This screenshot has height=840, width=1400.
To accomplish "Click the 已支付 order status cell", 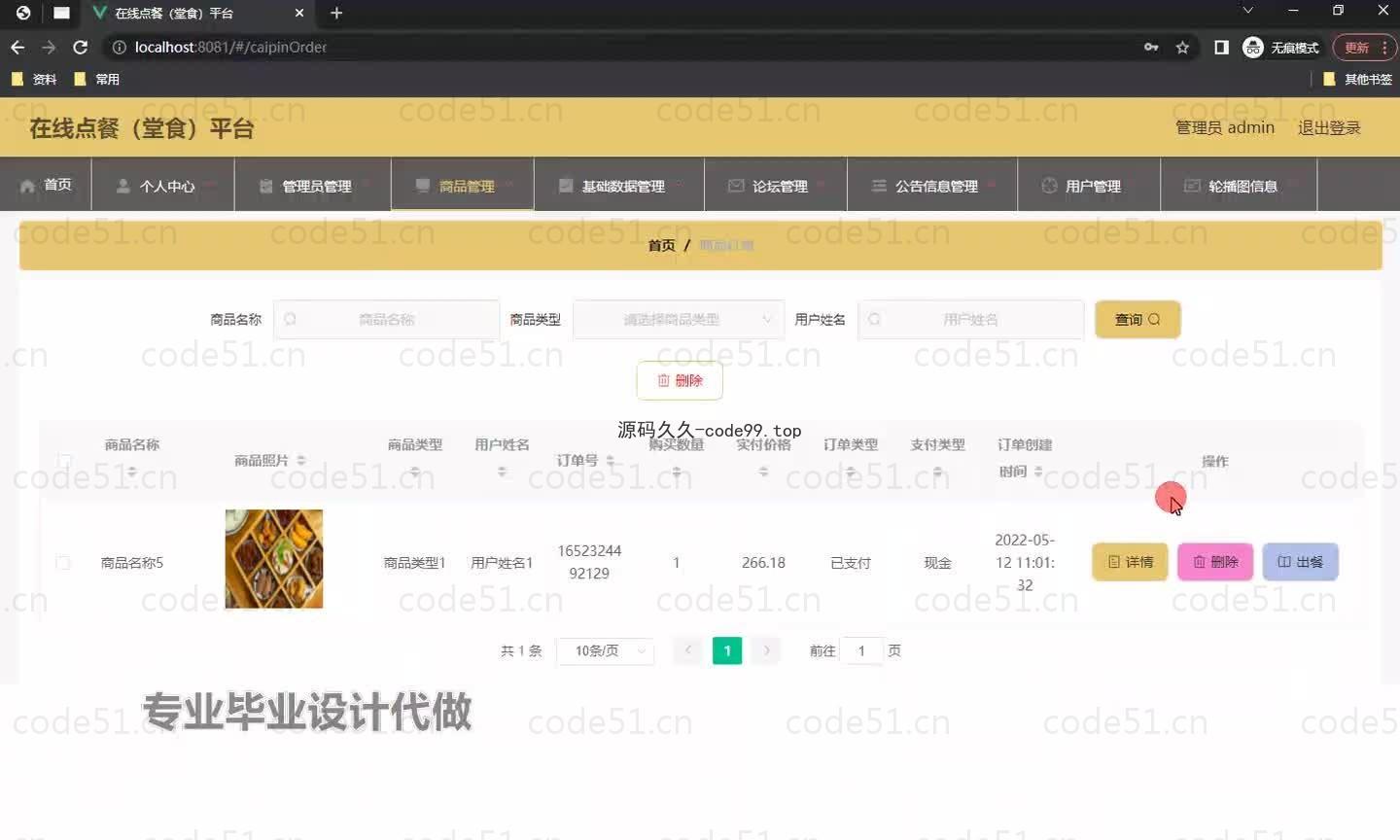I will pyautogui.click(x=851, y=562).
